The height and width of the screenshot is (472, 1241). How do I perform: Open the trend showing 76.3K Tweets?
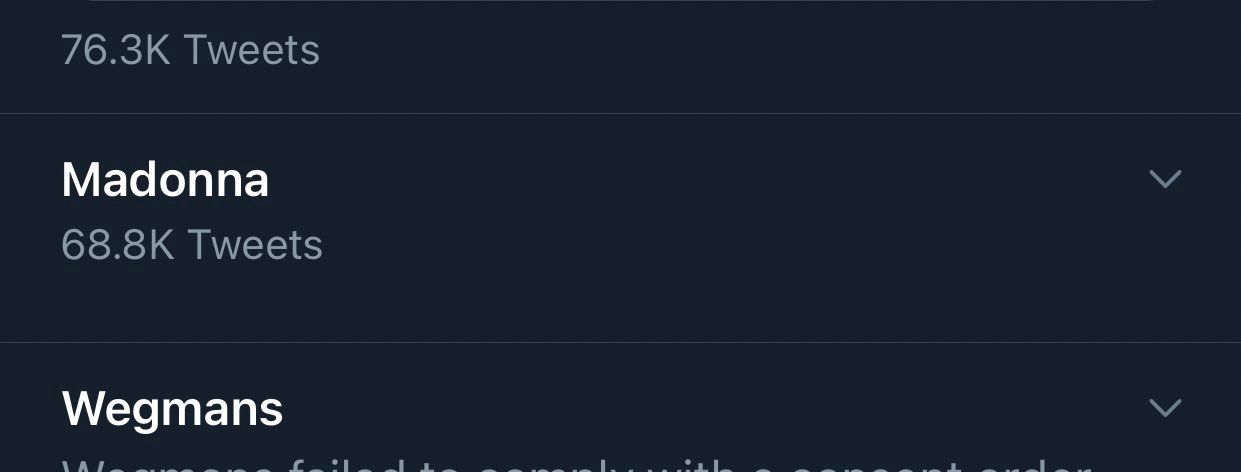click(190, 50)
